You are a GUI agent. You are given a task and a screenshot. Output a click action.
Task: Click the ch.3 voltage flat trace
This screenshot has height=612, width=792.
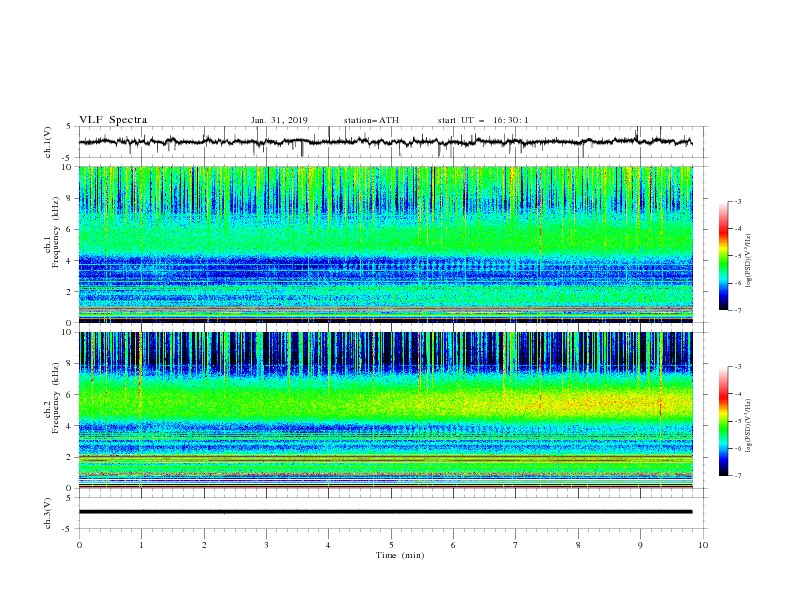click(385, 512)
